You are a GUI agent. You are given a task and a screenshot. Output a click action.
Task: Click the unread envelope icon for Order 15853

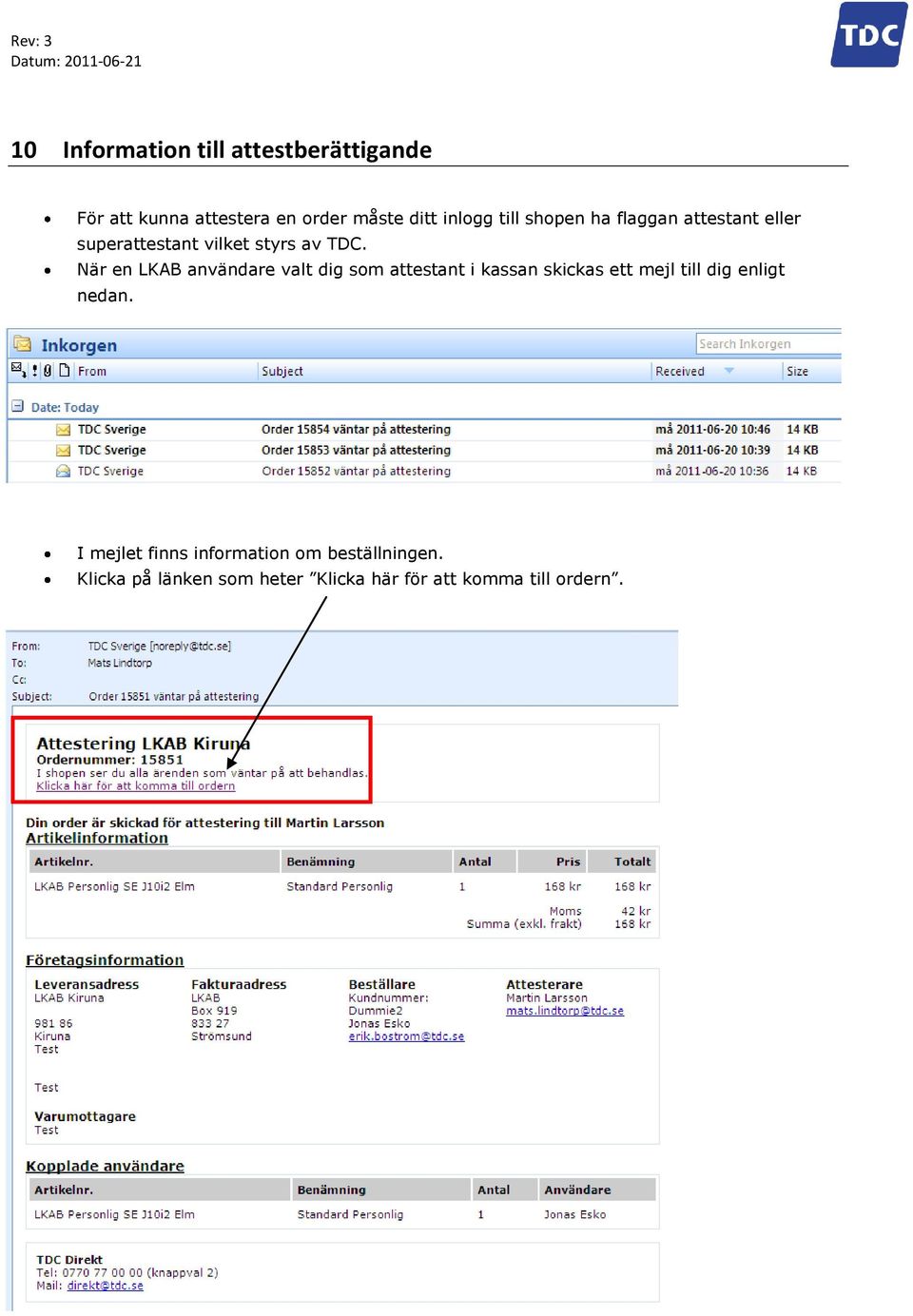tap(64, 451)
